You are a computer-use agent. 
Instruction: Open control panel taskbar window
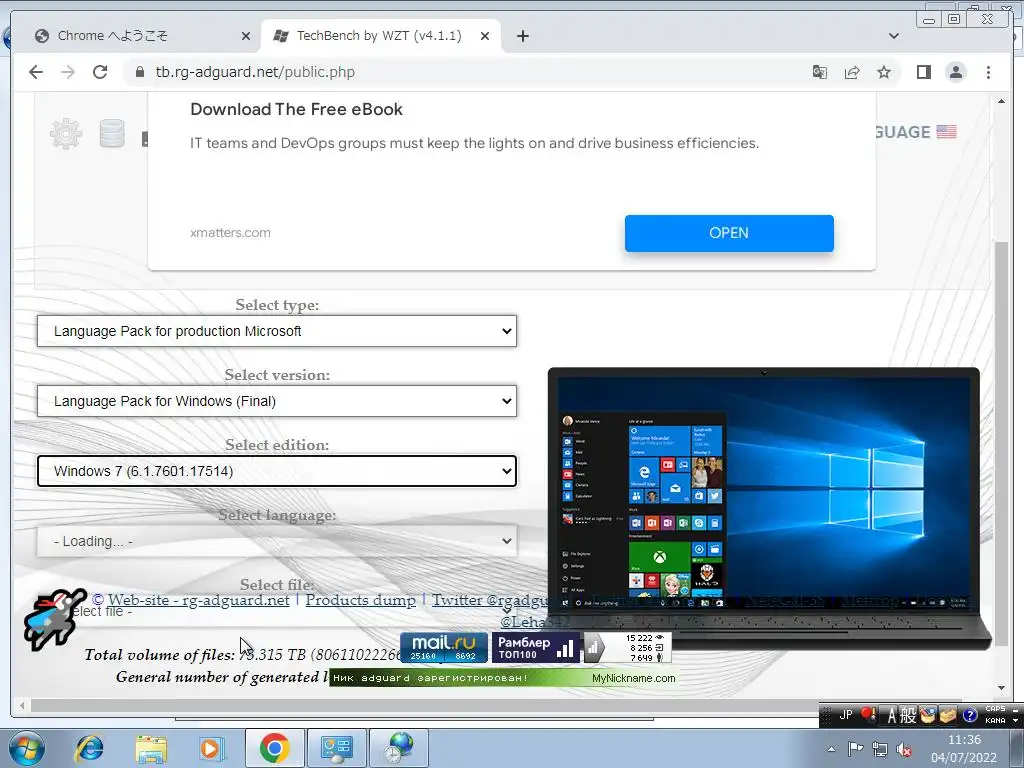(x=336, y=748)
